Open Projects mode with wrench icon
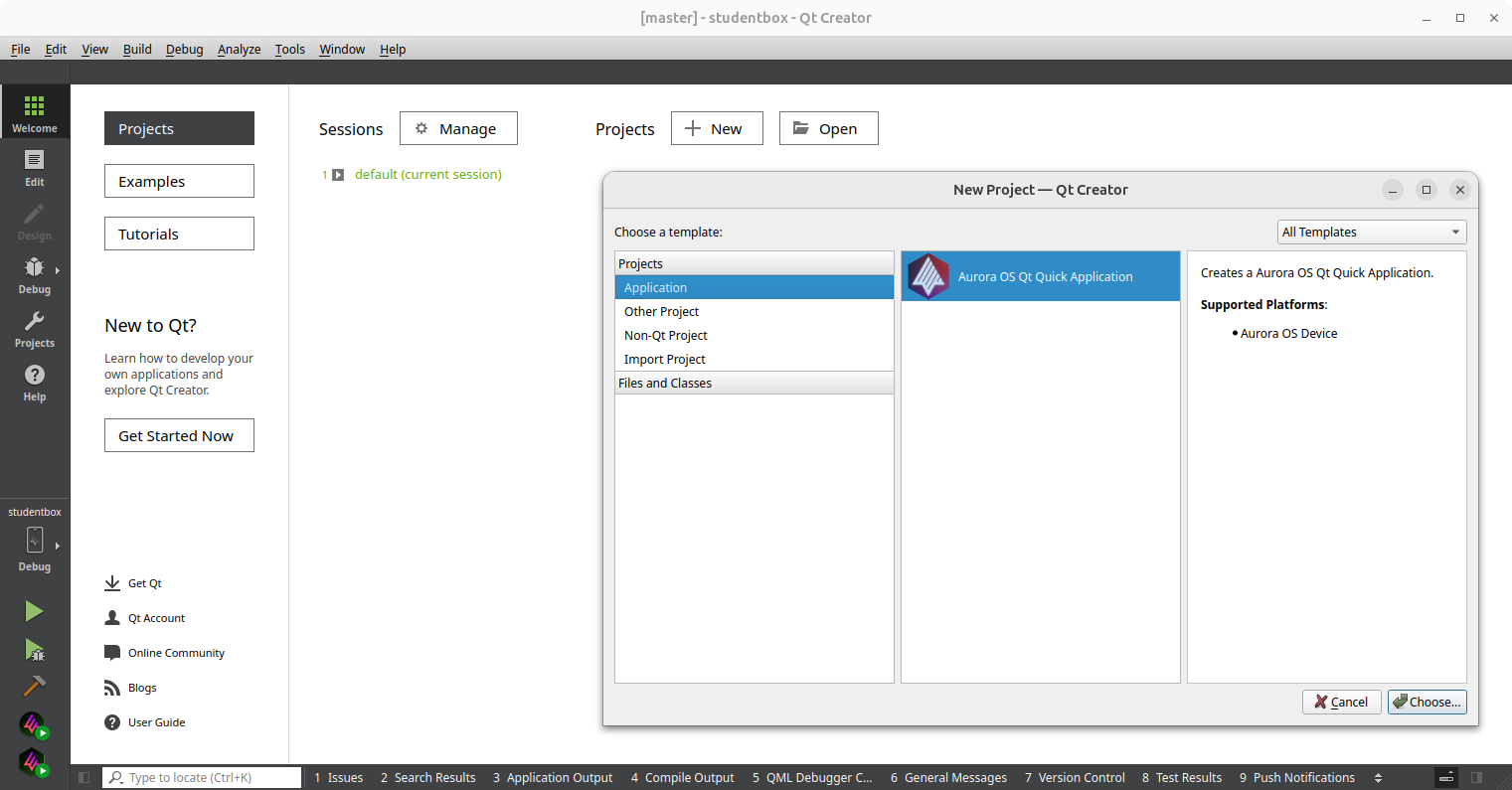Screen dimensions: 1512x790 (x=35, y=329)
